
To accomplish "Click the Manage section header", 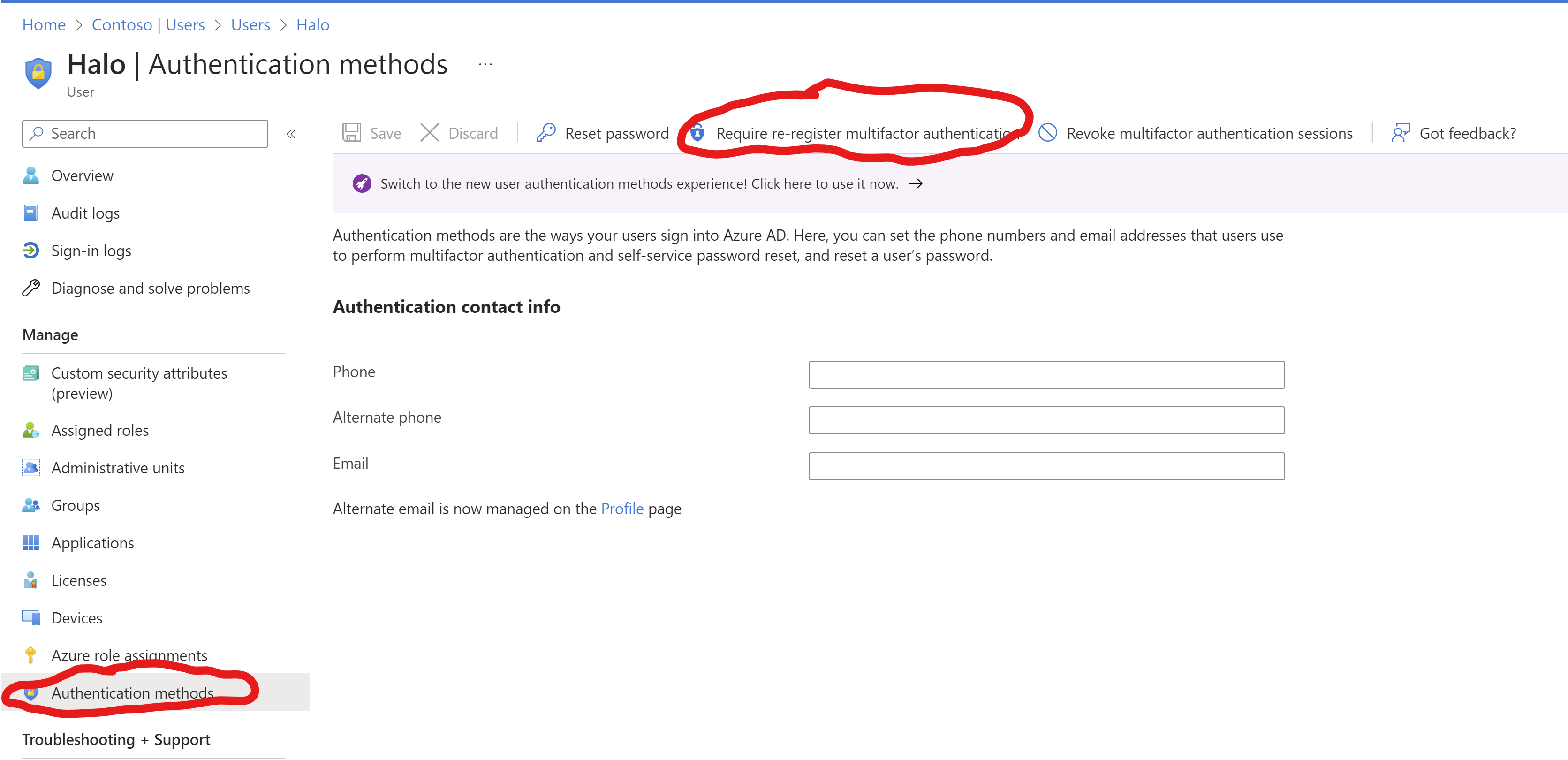I will [50, 335].
